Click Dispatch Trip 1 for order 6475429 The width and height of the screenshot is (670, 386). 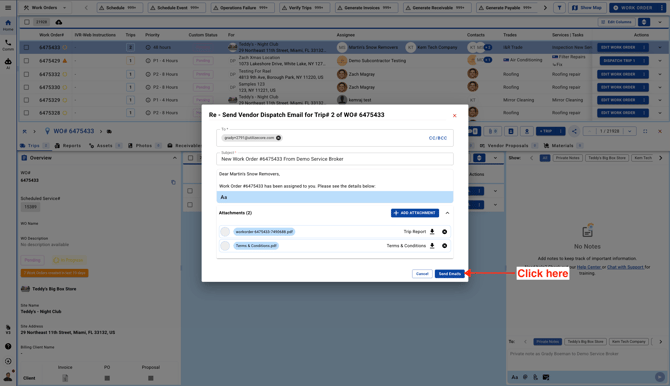(620, 61)
